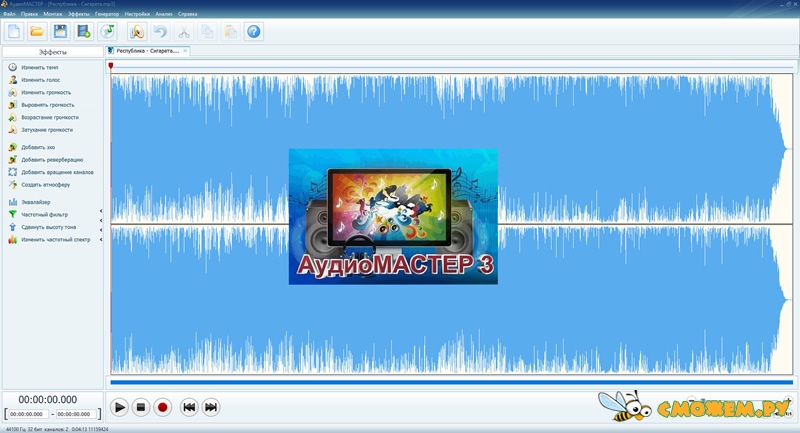Image resolution: width=800 pixels, height=433 pixels.
Task: Click the Затухание громкости icon
Action: tap(13, 130)
